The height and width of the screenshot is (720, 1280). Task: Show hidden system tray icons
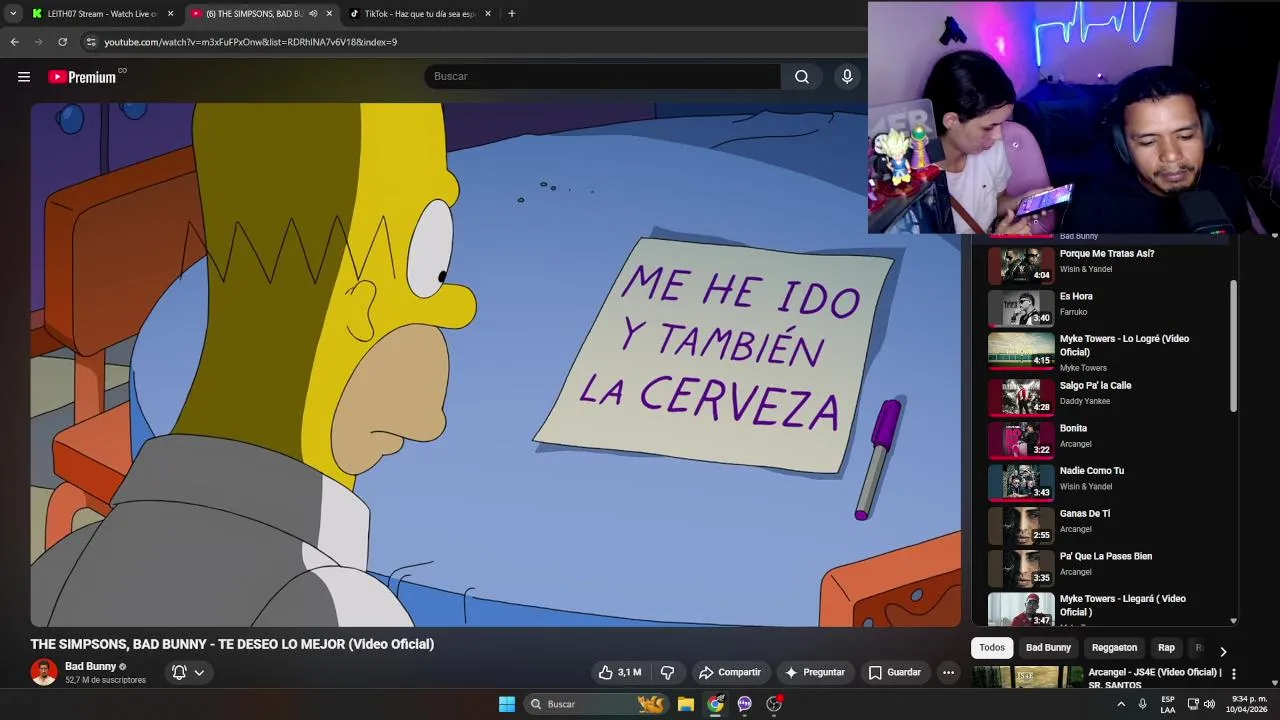tap(1121, 704)
